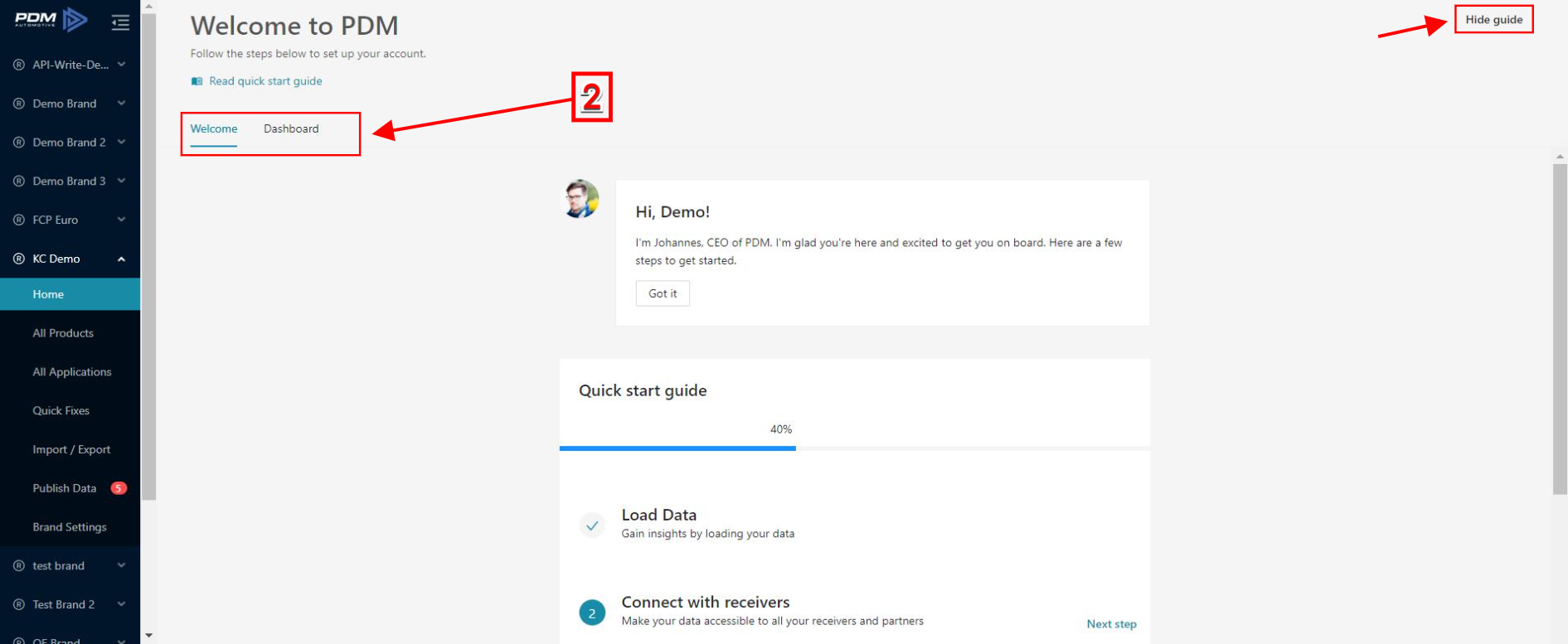Click the registered icon beside KC Demo
The height and width of the screenshot is (644, 1568).
pyautogui.click(x=19, y=259)
